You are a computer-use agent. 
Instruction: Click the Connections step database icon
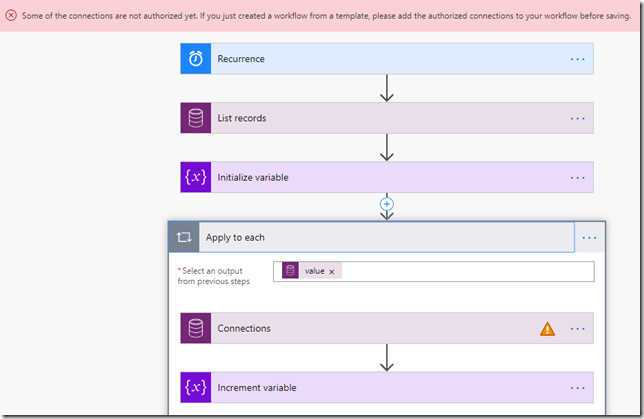(196, 328)
